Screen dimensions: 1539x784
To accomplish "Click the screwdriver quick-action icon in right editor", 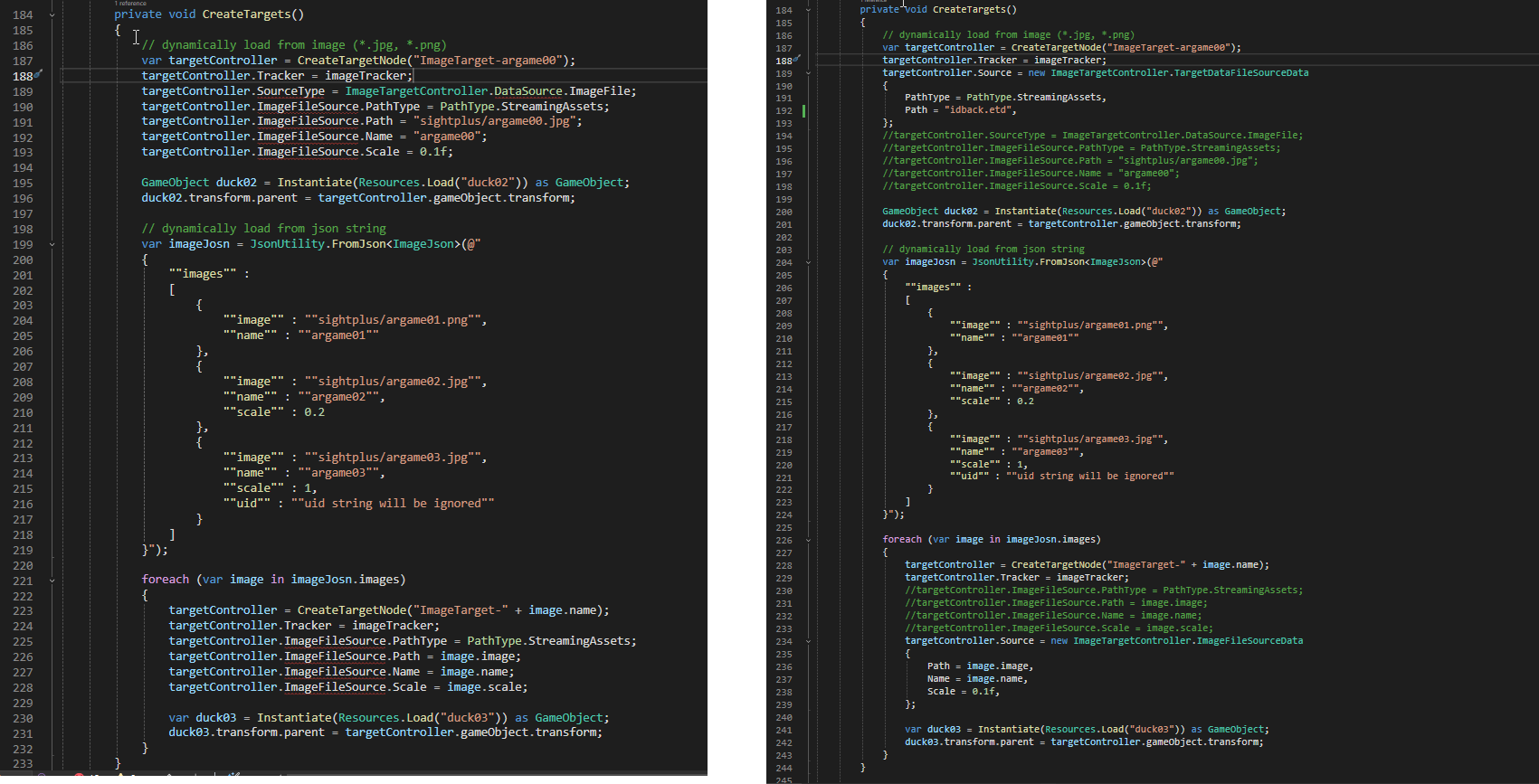I will pos(797,61).
